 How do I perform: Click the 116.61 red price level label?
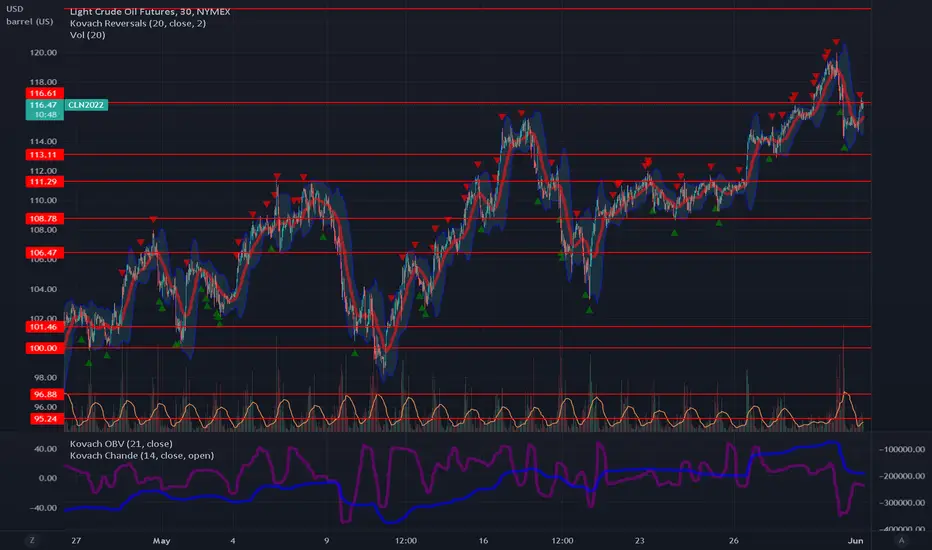(44, 93)
